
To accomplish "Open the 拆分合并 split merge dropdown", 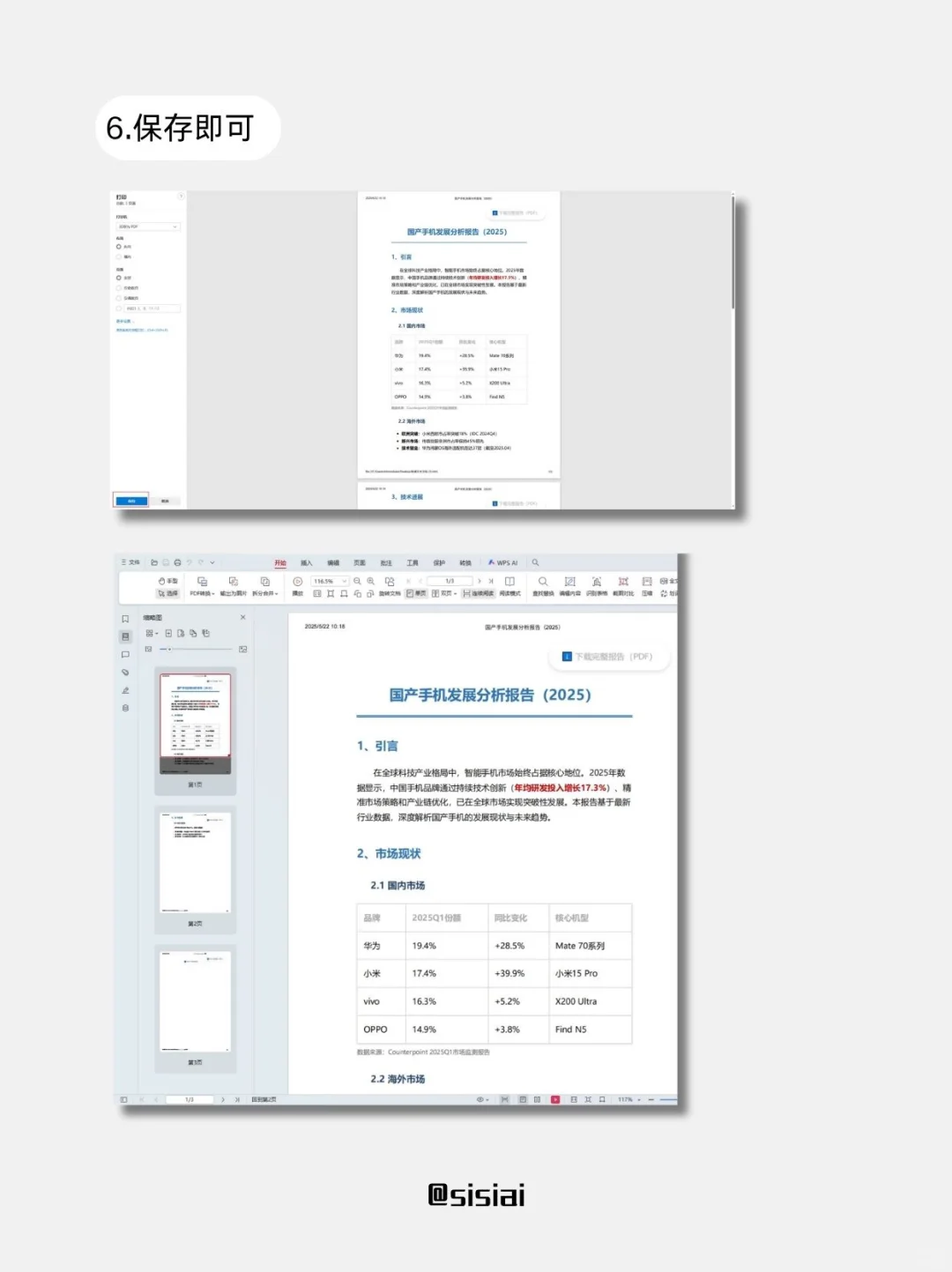I will coord(264,586).
